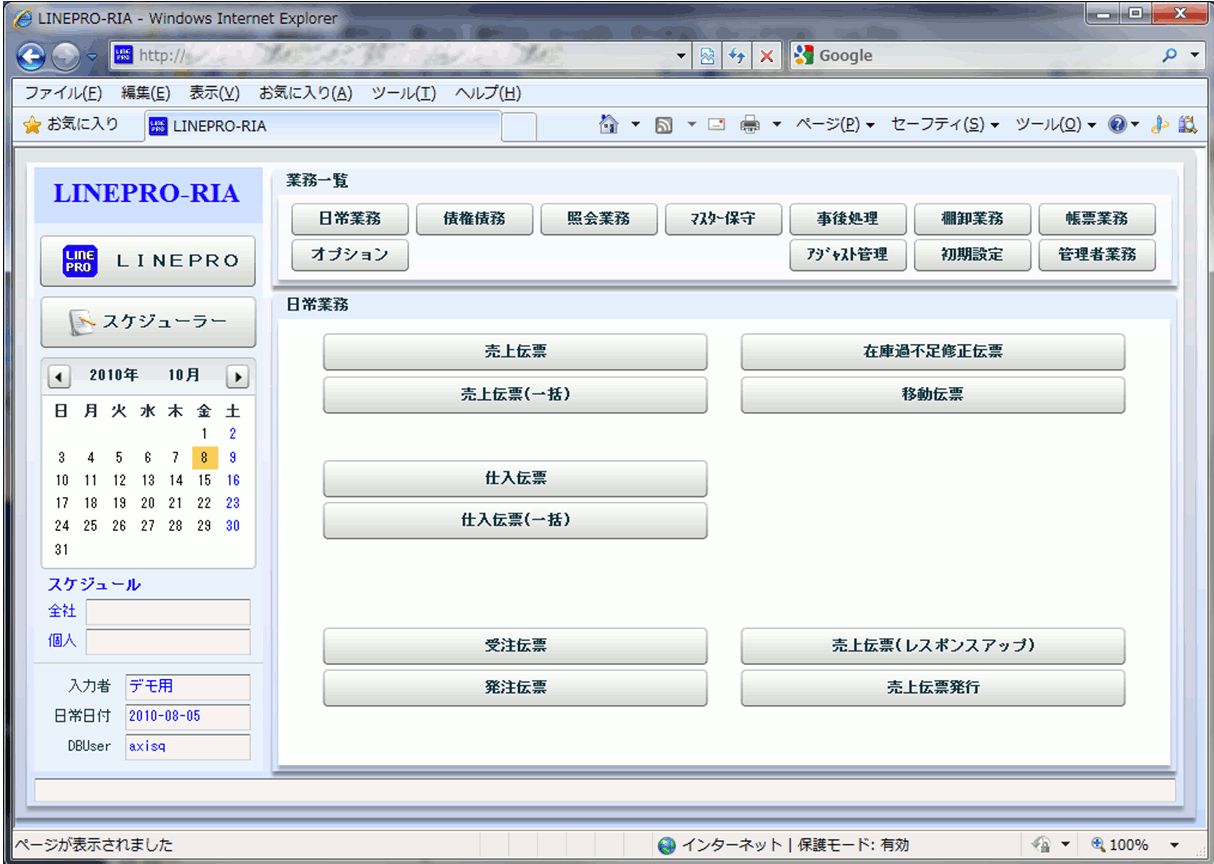Screen dimensions: 1214x864
Task: Click the Home icon in command bar
Action: point(608,125)
